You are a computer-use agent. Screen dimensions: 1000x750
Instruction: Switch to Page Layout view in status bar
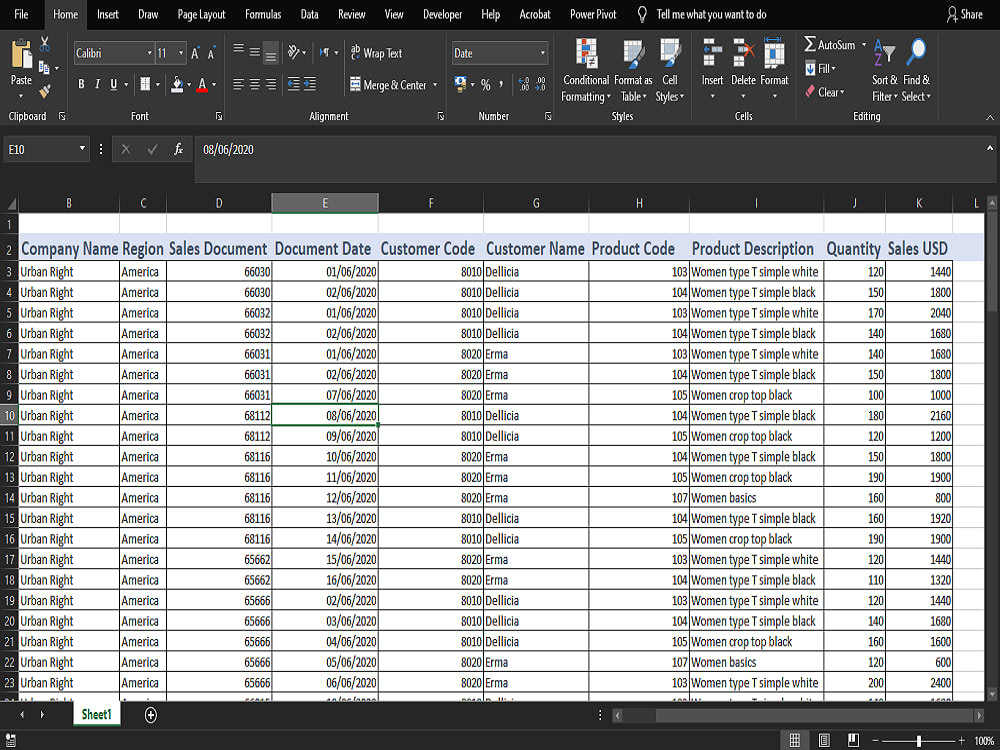pyautogui.click(x=824, y=740)
